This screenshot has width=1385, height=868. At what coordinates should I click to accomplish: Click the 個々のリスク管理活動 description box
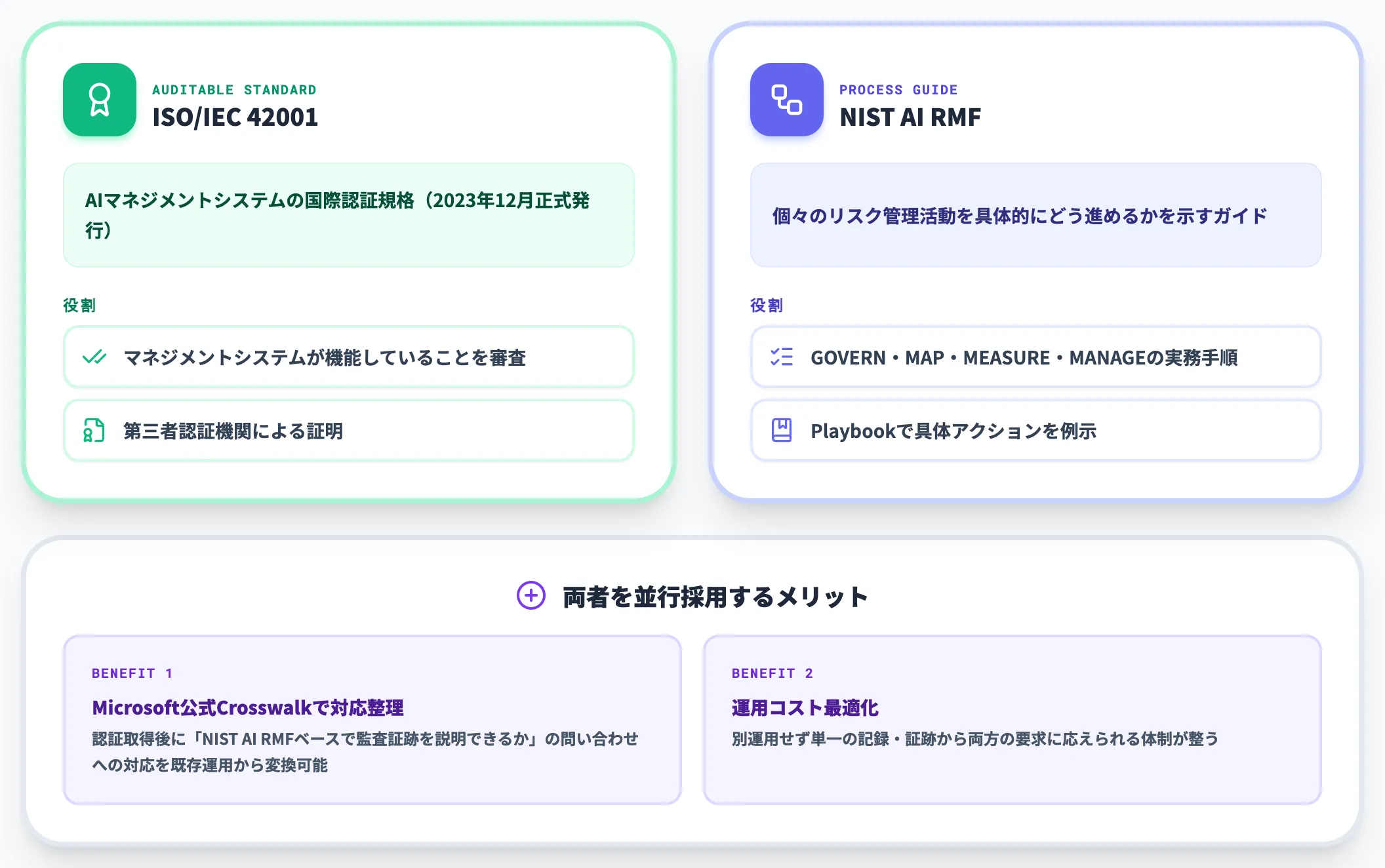coord(1035,215)
